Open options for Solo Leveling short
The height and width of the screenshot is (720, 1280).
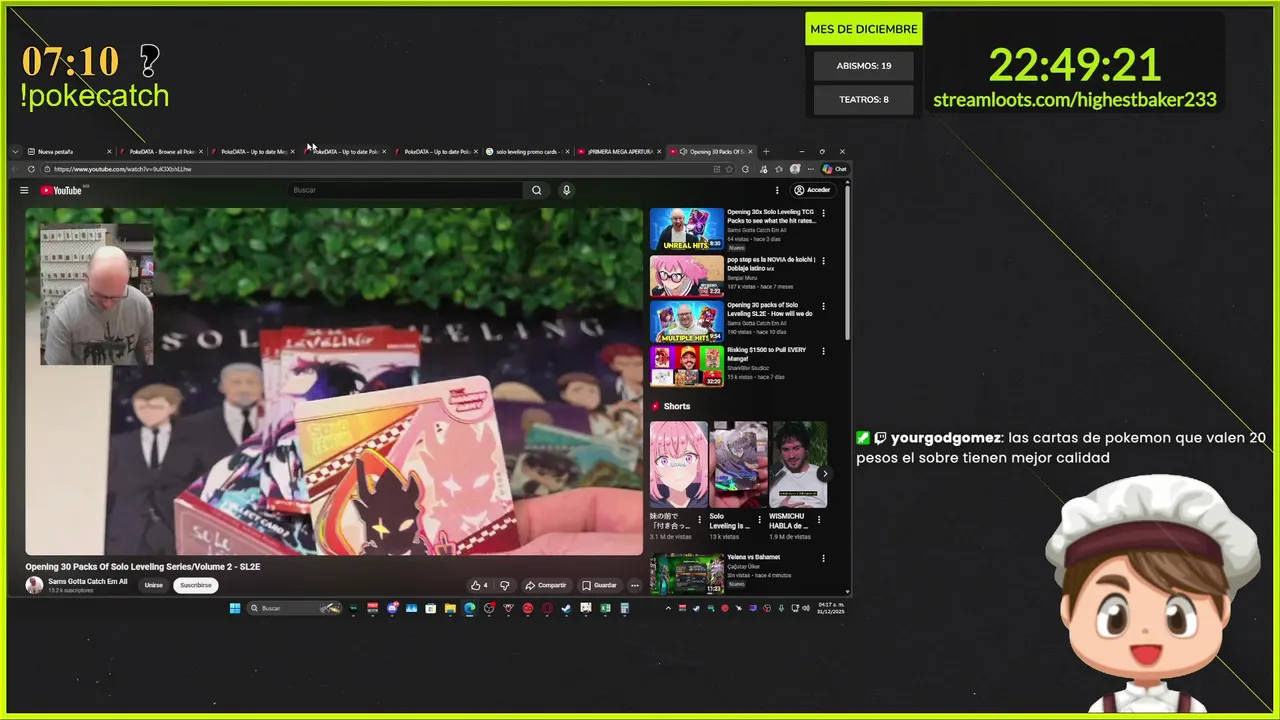762,519
